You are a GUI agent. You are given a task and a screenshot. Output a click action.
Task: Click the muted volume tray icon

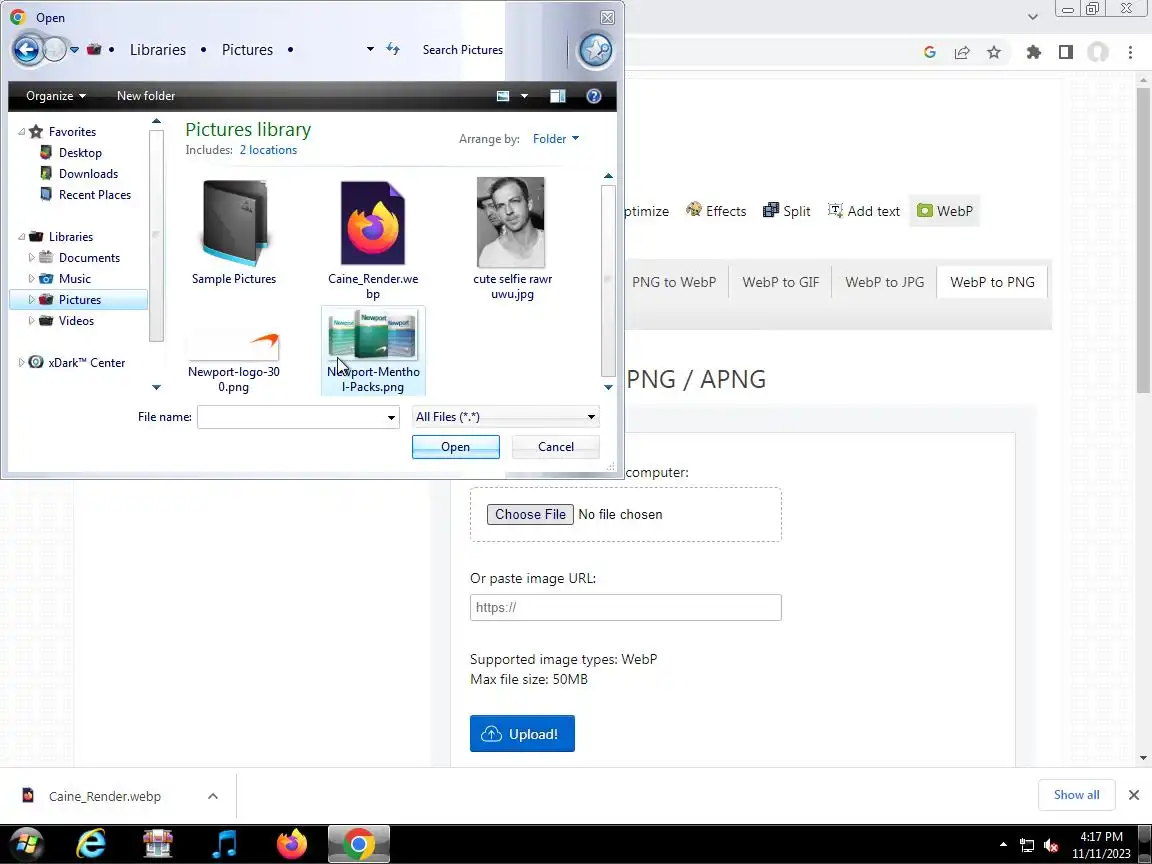click(x=1051, y=846)
